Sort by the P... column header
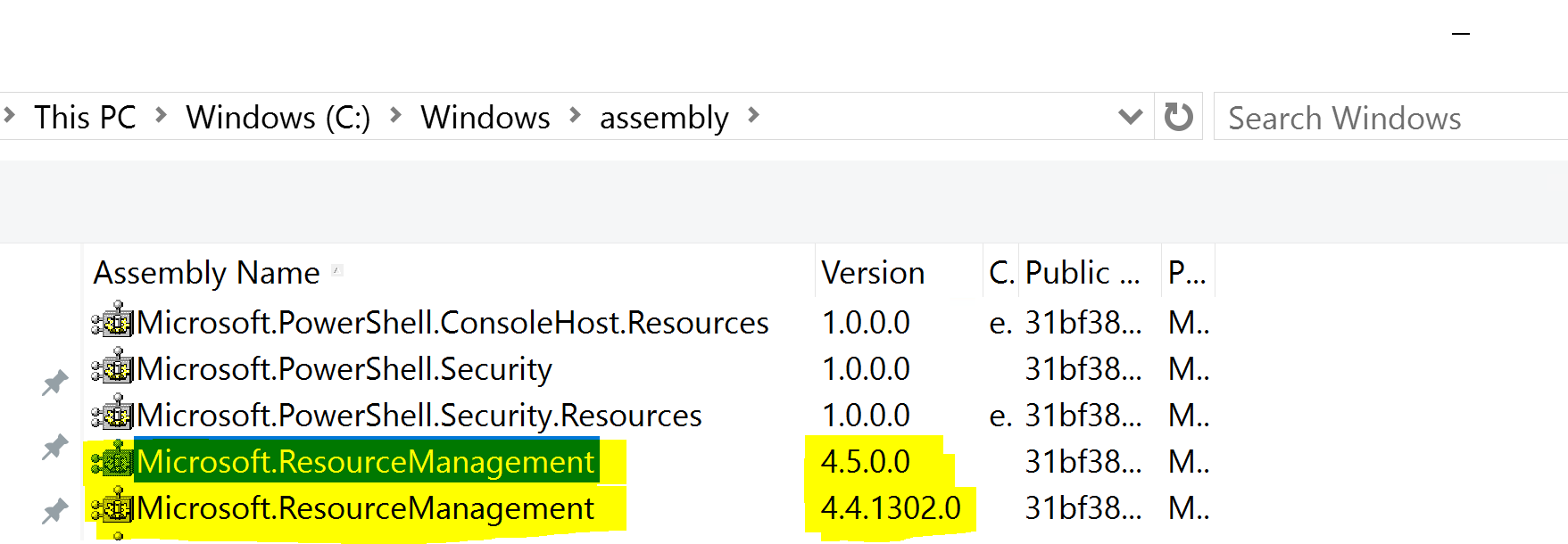 click(1187, 273)
